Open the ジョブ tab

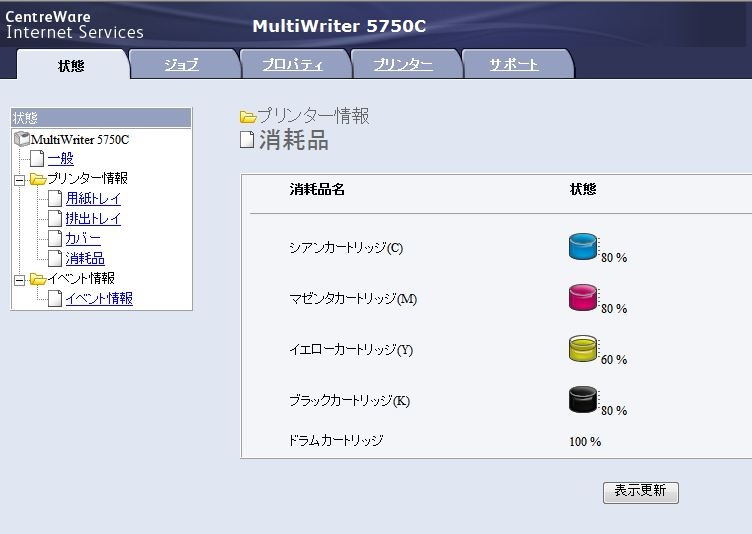pyautogui.click(x=181, y=64)
